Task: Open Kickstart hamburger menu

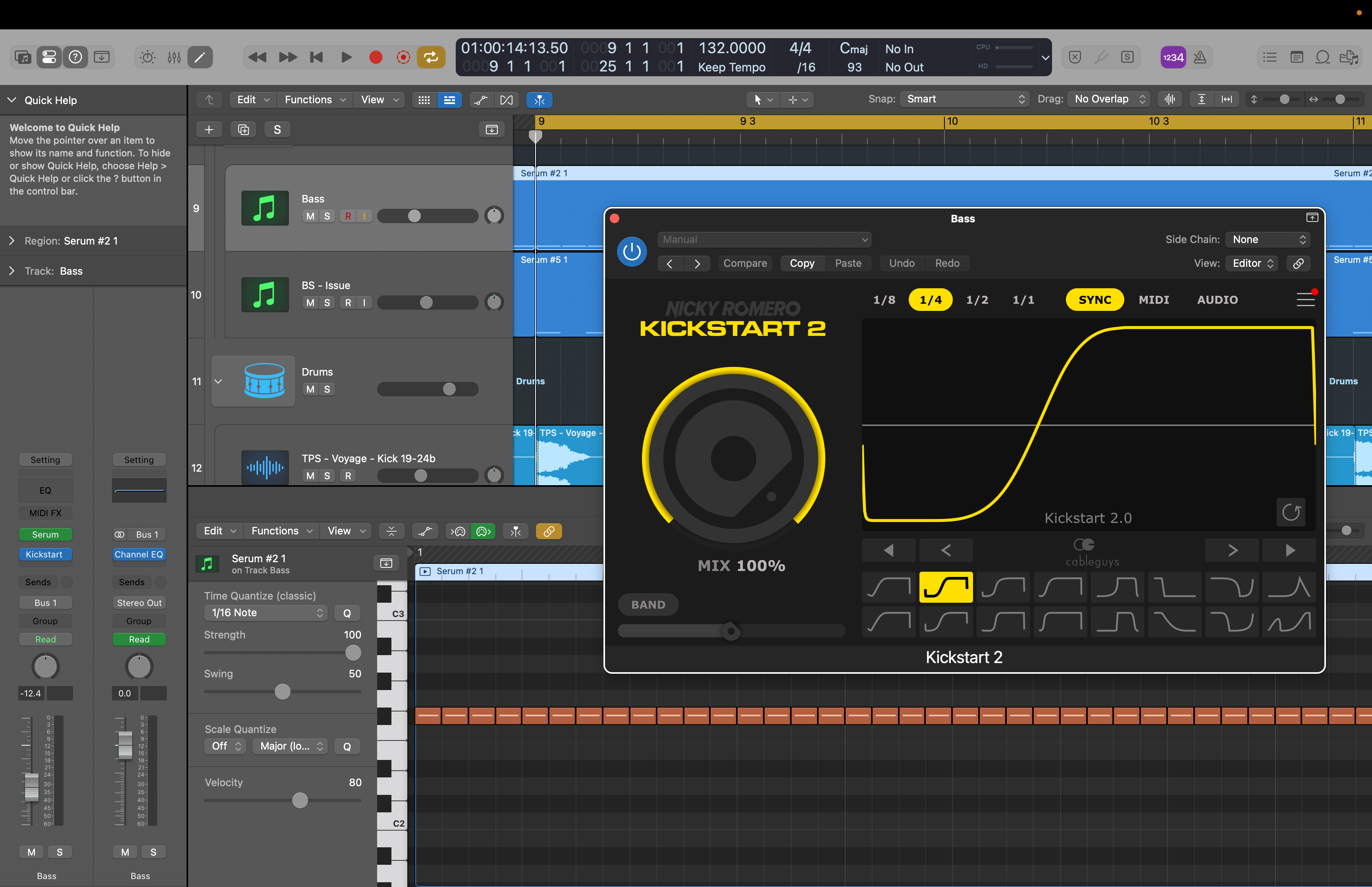Action: pos(1305,299)
